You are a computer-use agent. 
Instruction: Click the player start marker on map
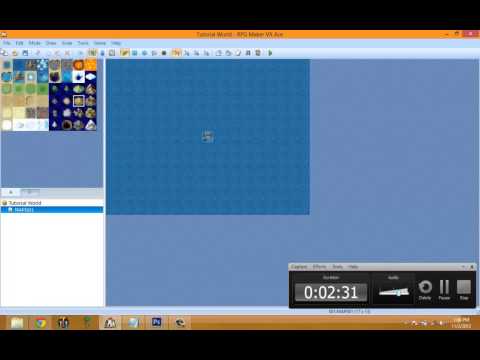(208, 137)
